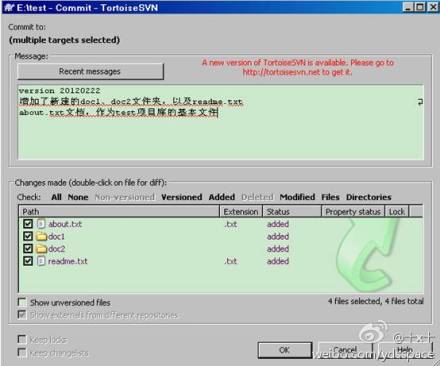The height and width of the screenshot is (366, 440).
Task: Sort by the Extension column header
Action: click(x=241, y=212)
